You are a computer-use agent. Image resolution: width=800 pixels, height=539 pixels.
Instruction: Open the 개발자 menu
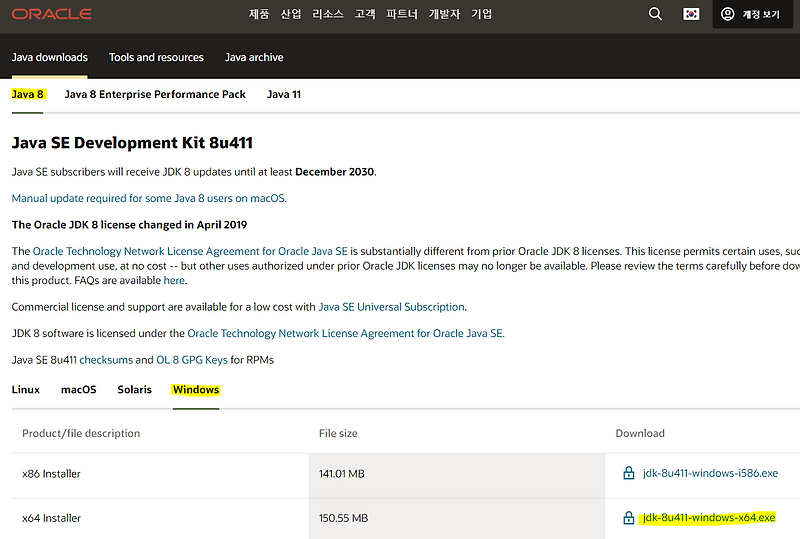coord(443,14)
